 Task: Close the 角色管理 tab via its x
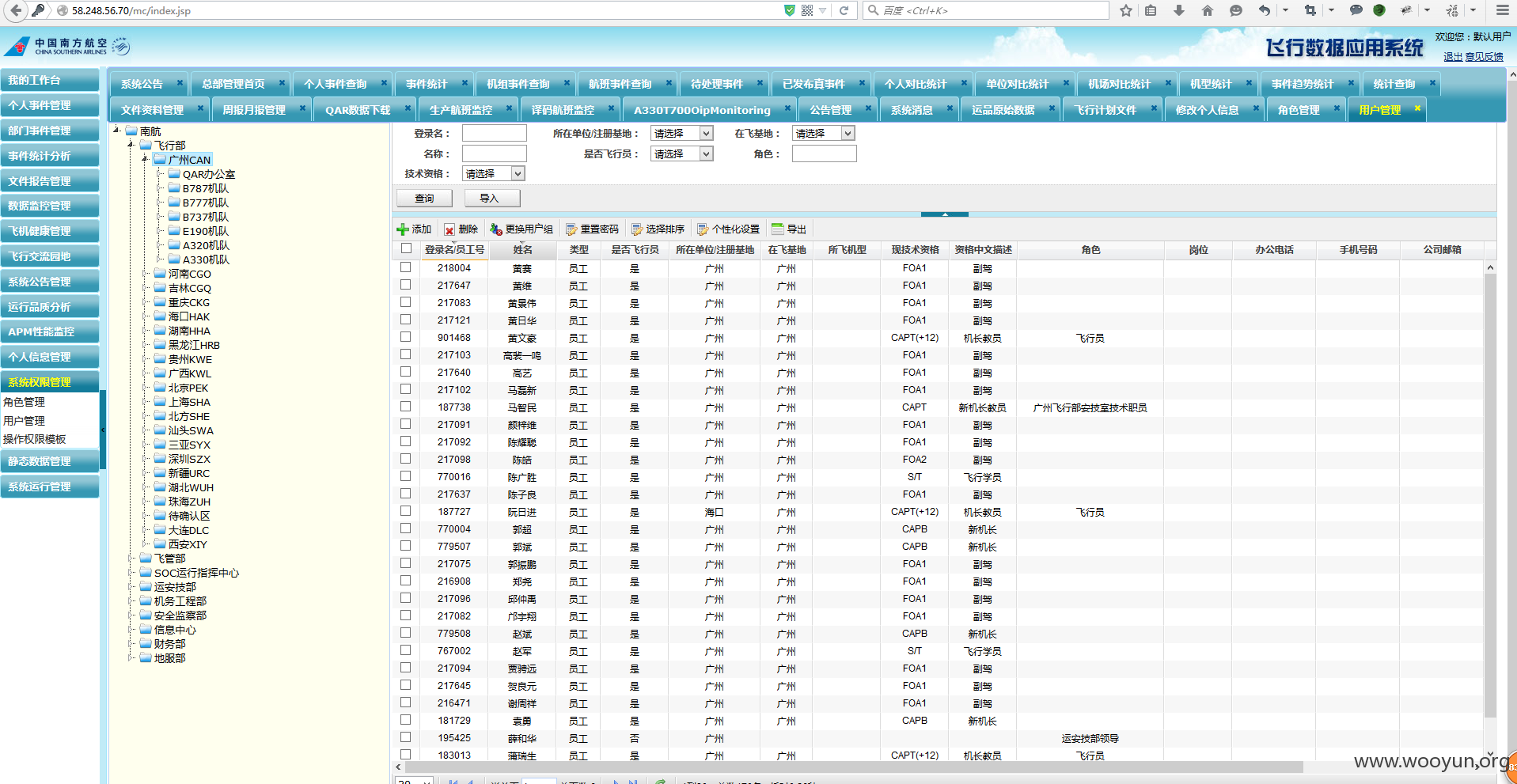tap(1337, 108)
